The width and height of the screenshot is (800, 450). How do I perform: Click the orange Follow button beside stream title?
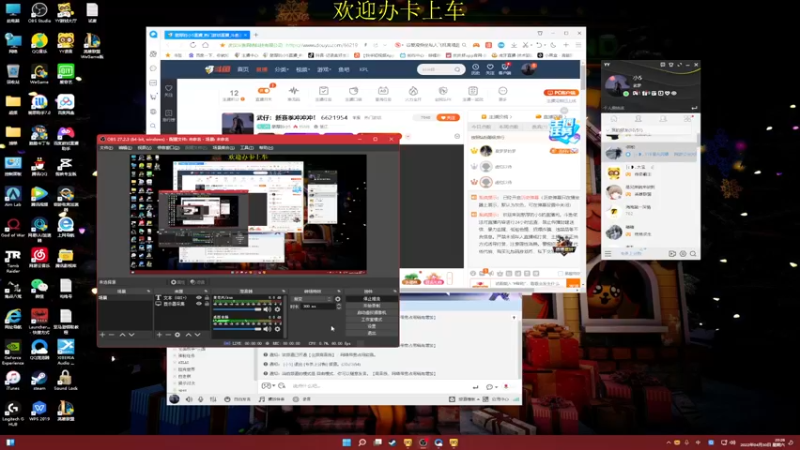coord(448,117)
